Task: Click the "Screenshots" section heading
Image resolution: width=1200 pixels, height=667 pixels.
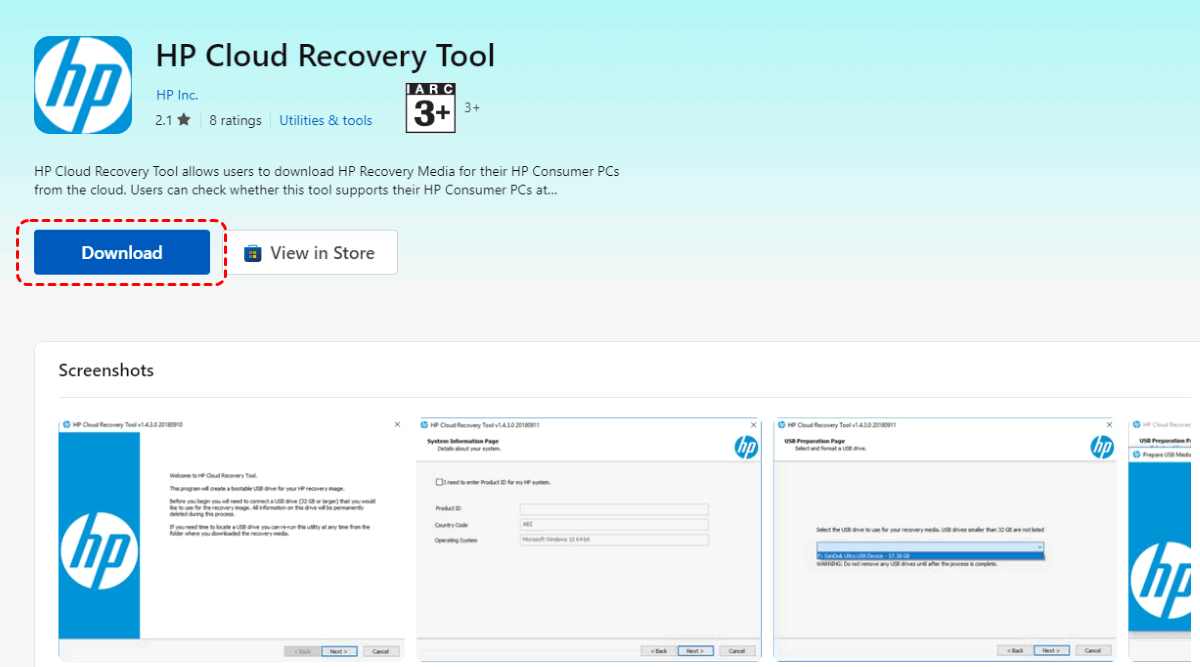Action: (x=106, y=370)
